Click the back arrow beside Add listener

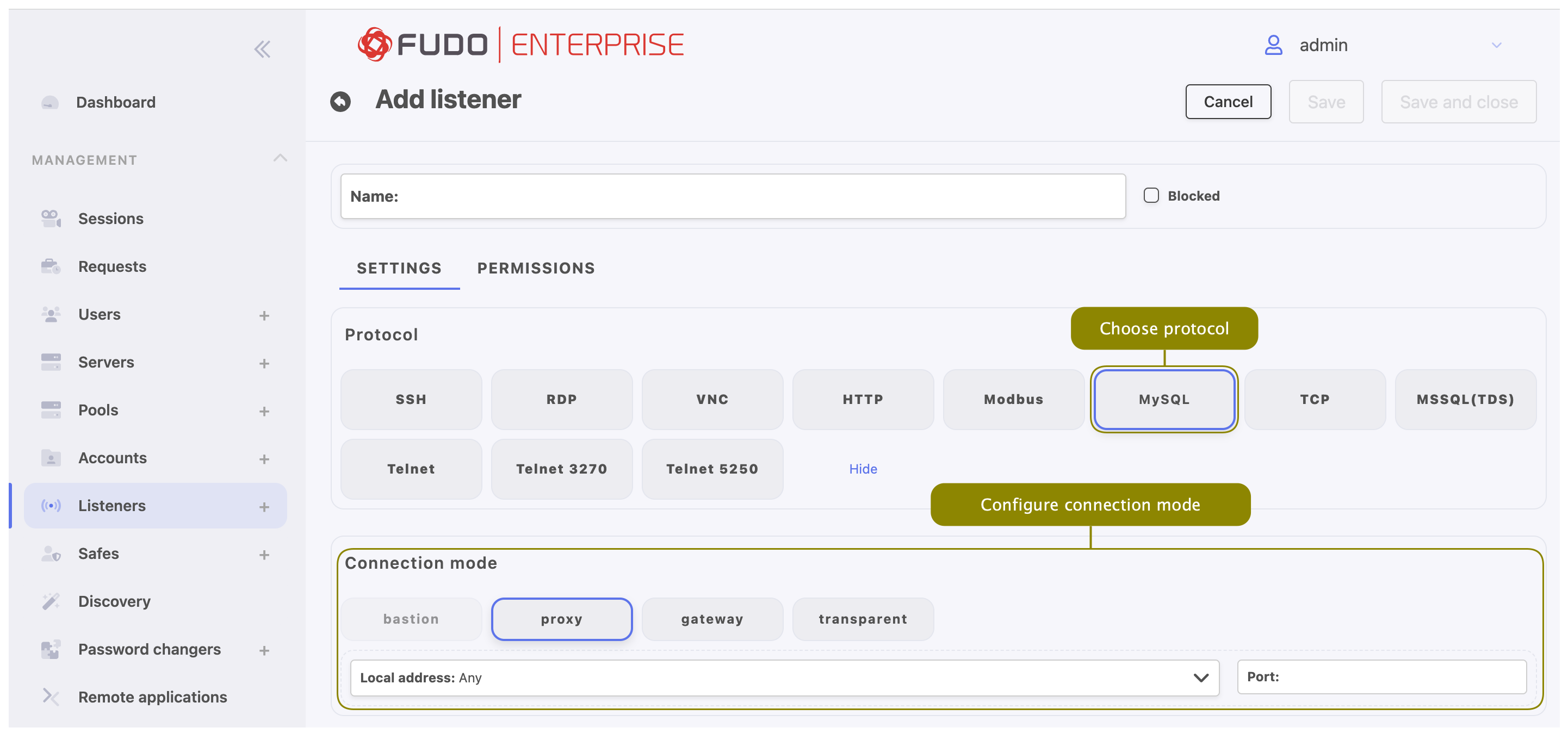point(340,101)
